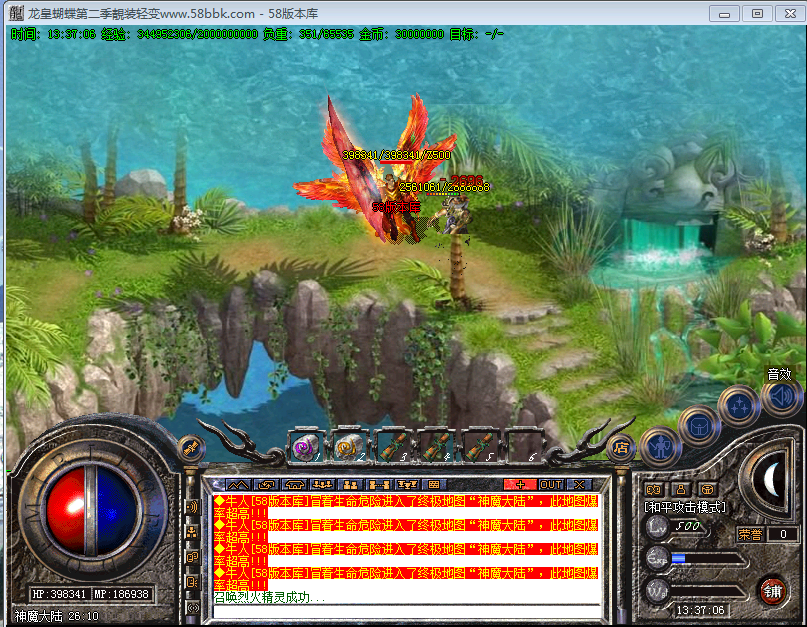Viewport: 807px width, 627px height.
Task: Click the red 铺 stall button
Action: click(772, 589)
